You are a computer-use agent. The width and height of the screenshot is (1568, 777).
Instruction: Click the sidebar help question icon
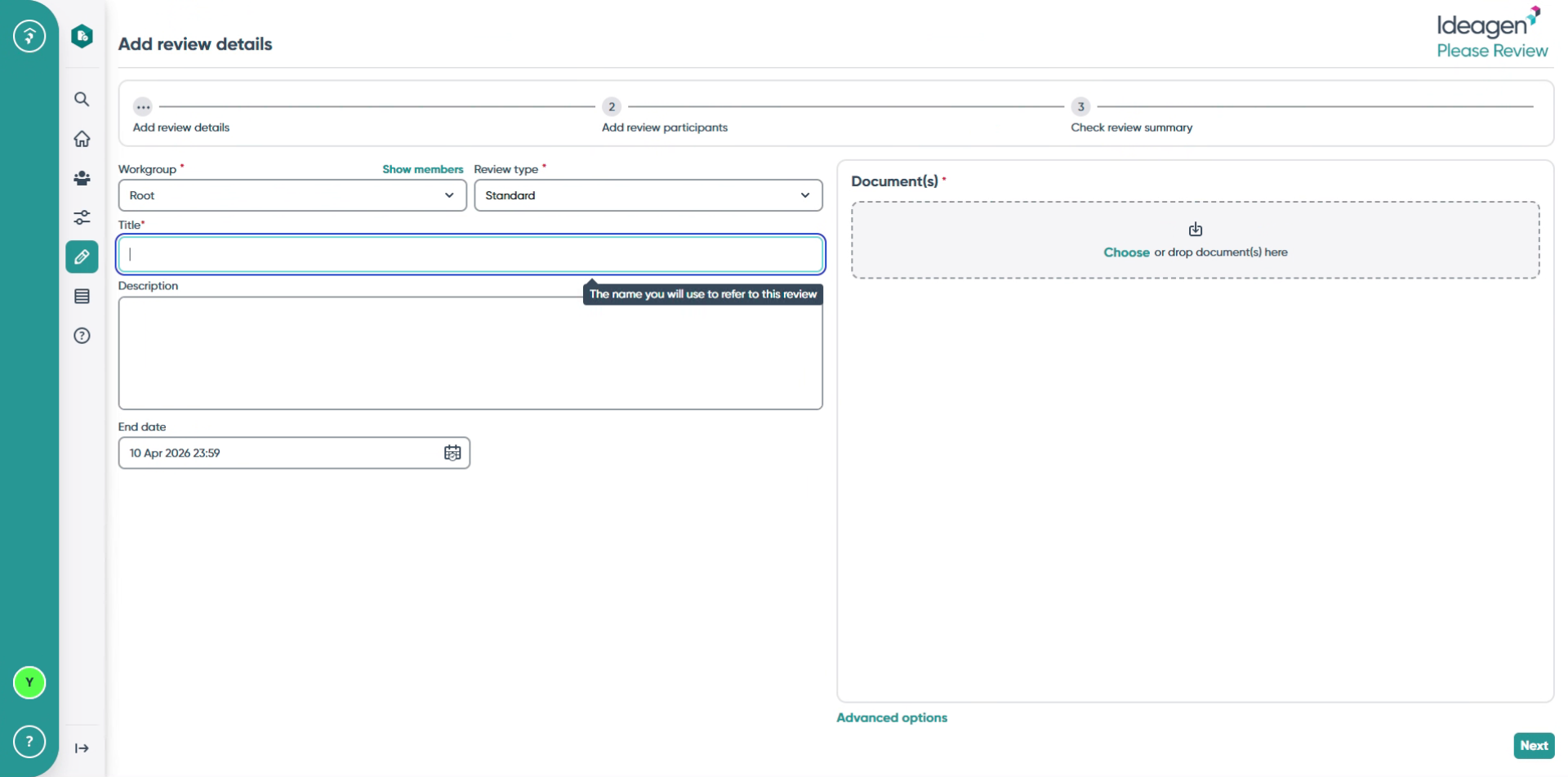coord(82,336)
